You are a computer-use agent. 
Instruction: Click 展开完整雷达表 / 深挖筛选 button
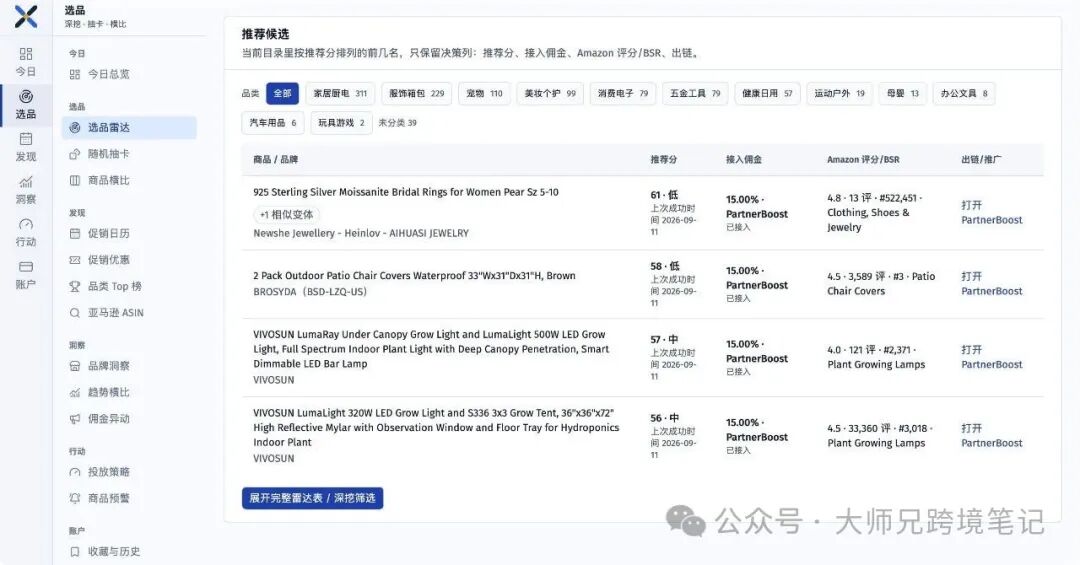[312, 498]
